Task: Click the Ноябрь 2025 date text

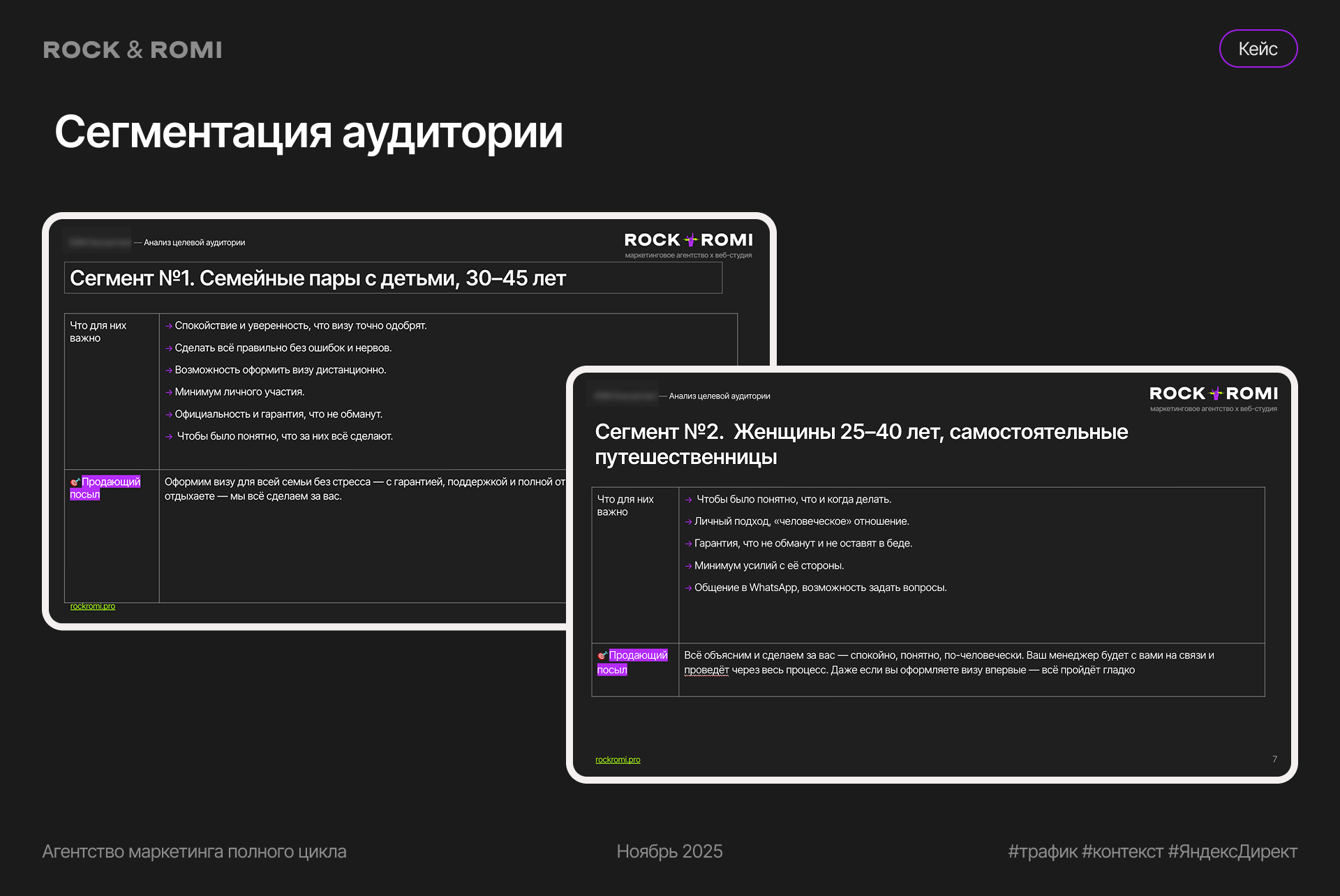Action: tap(669, 852)
